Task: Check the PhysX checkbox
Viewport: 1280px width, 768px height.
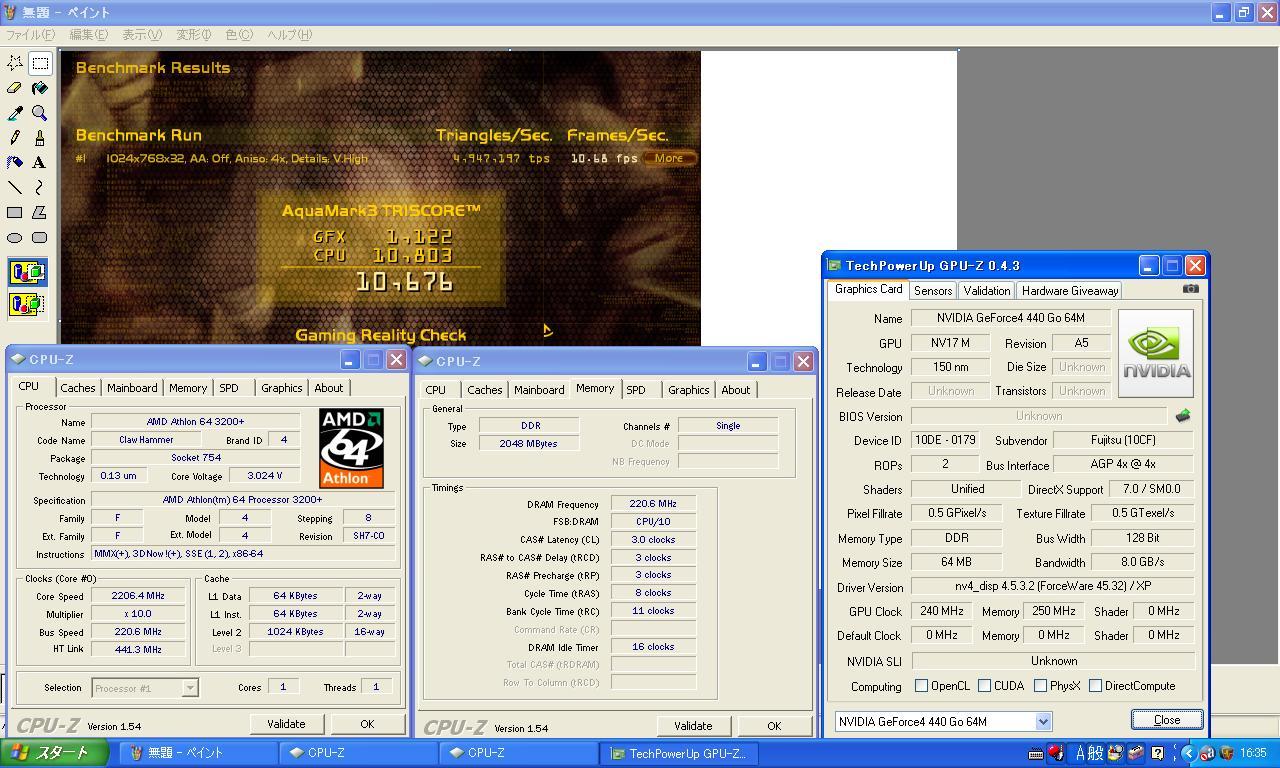Action: pos(1041,686)
